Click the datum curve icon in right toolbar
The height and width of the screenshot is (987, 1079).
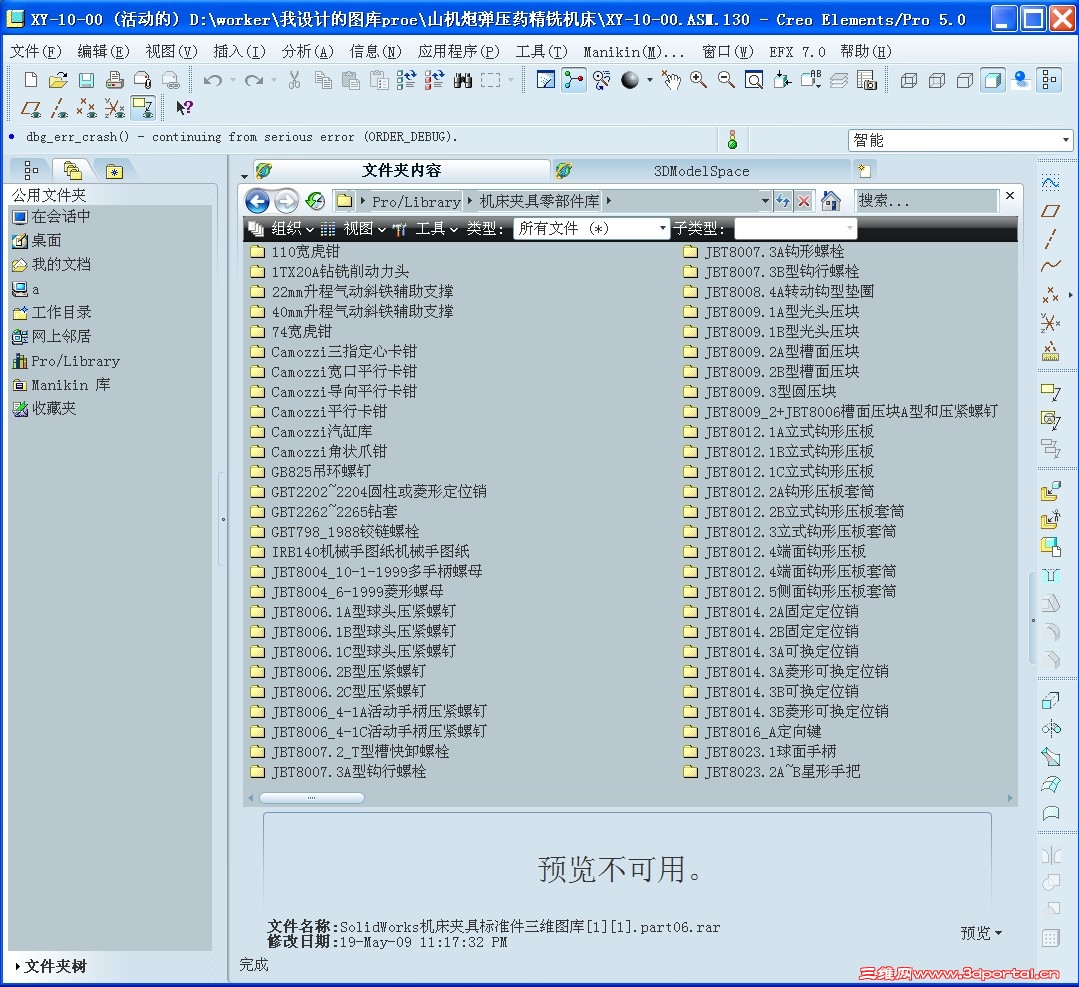pyautogui.click(x=1050, y=266)
